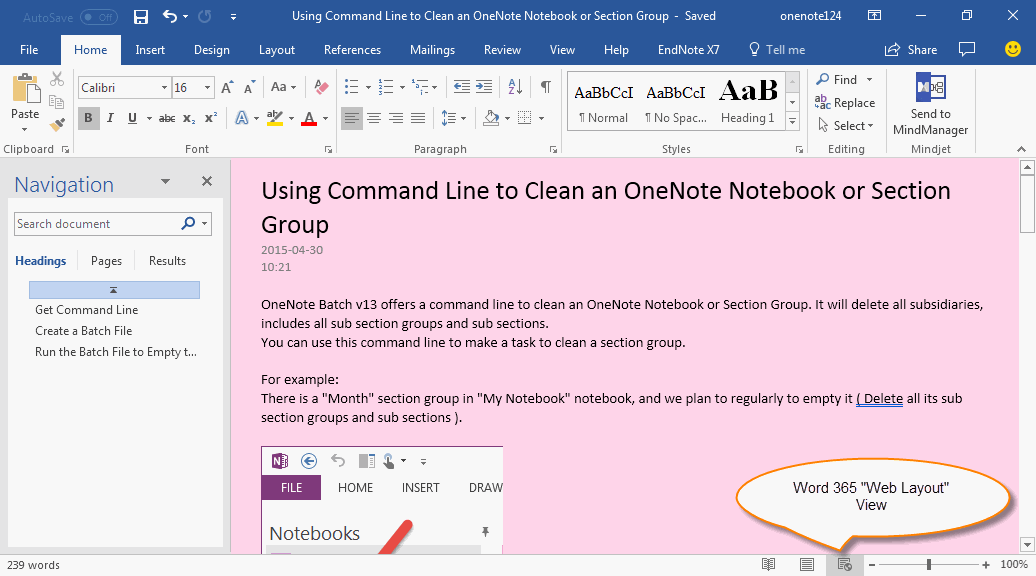Increase paragraph indent
The image size is (1036, 576).
point(484,87)
